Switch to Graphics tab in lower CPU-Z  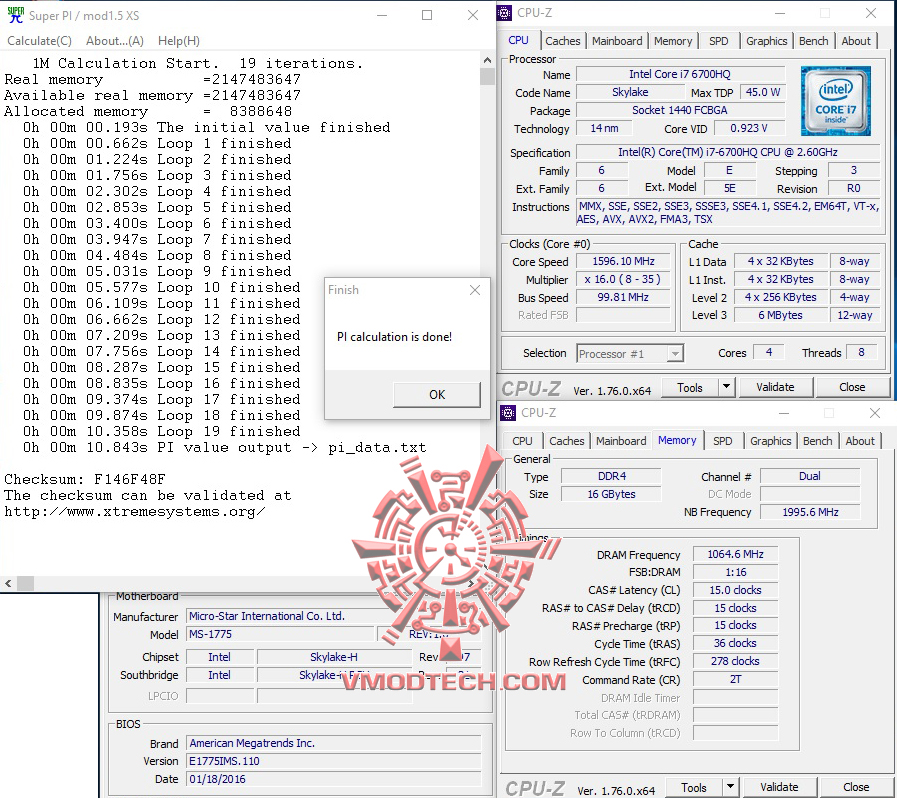pos(770,441)
